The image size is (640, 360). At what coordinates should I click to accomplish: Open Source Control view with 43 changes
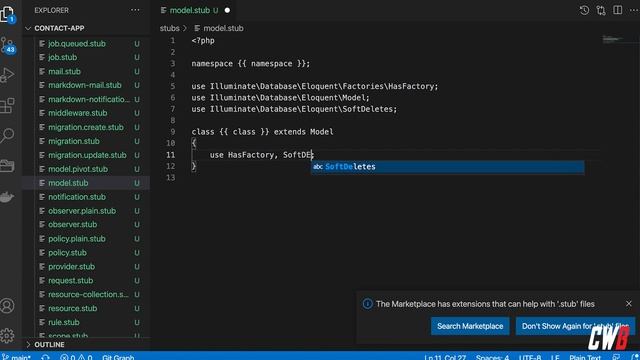[x=7, y=45]
